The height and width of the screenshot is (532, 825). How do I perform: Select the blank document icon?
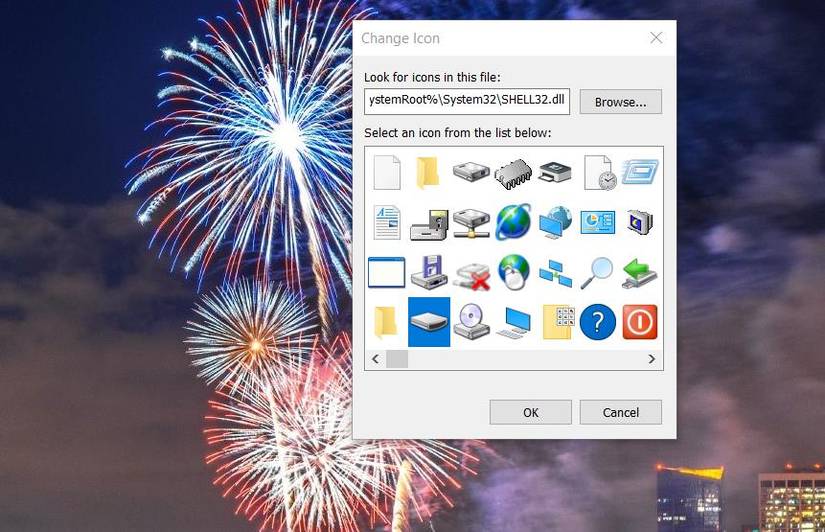click(x=387, y=173)
